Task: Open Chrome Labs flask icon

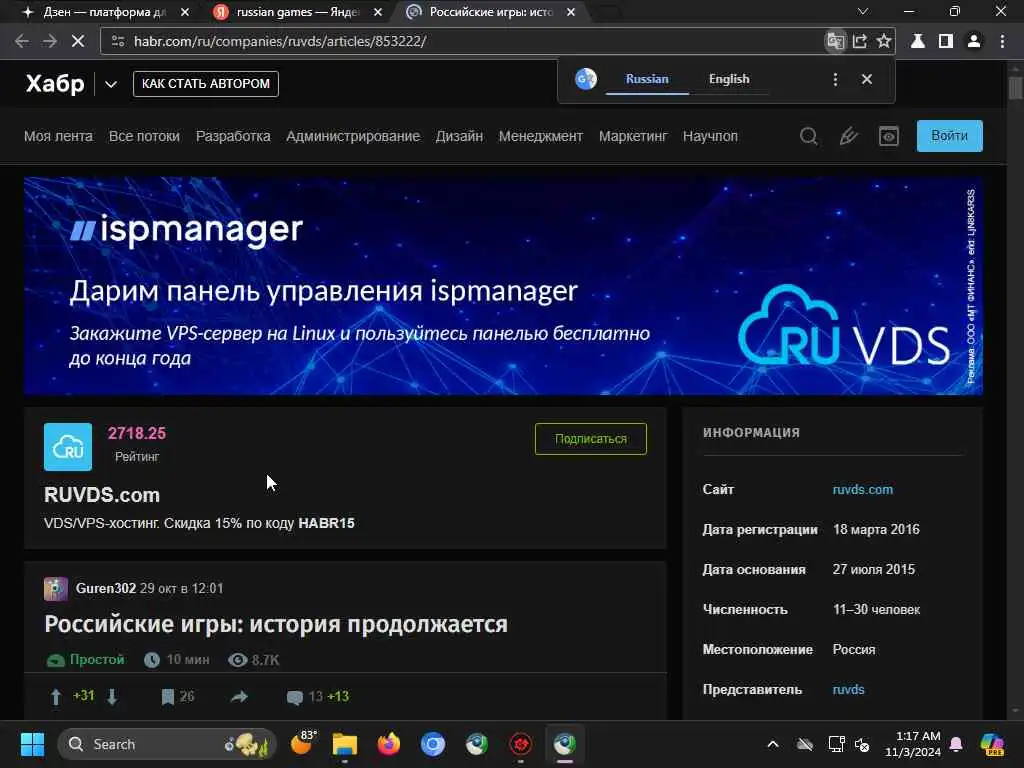Action: coord(918,41)
